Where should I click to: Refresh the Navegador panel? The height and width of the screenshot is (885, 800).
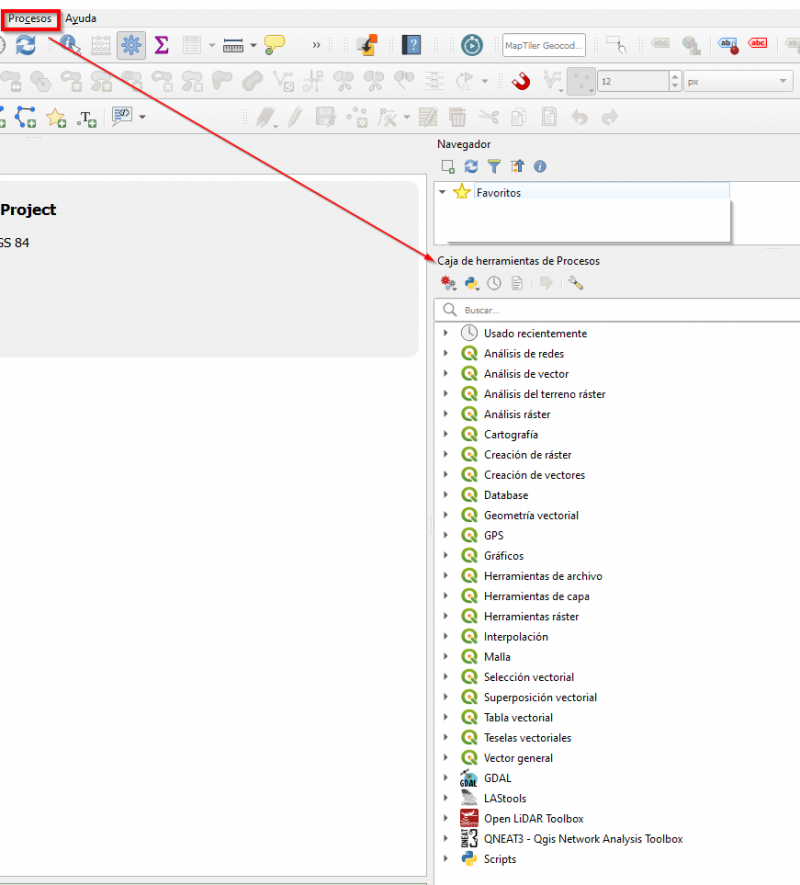pyautogui.click(x=470, y=166)
